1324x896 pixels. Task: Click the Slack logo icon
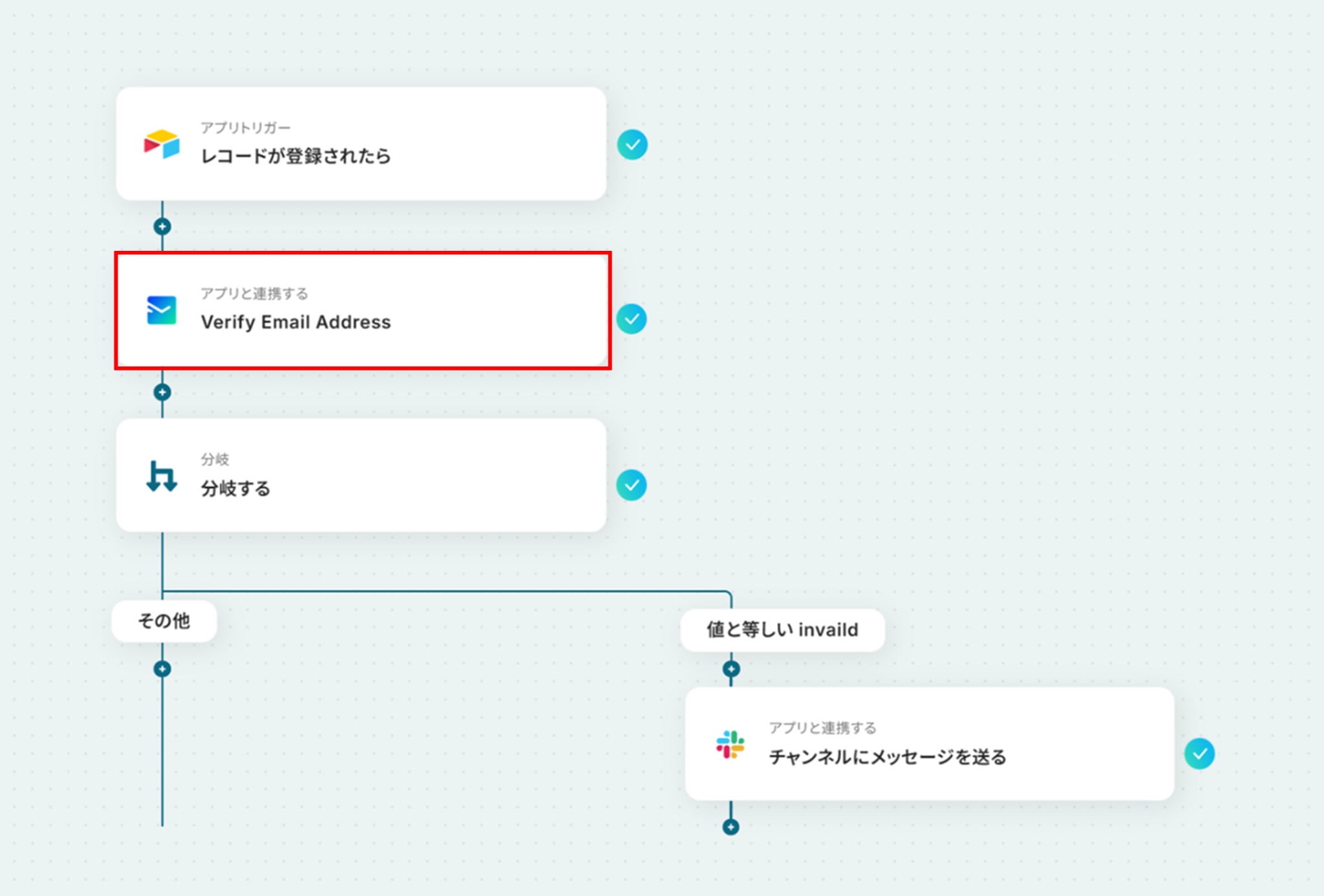click(731, 745)
